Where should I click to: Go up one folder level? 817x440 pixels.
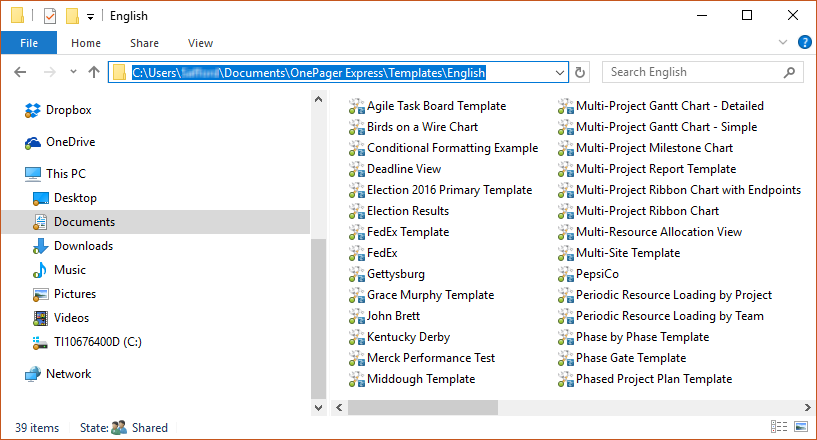[94, 72]
